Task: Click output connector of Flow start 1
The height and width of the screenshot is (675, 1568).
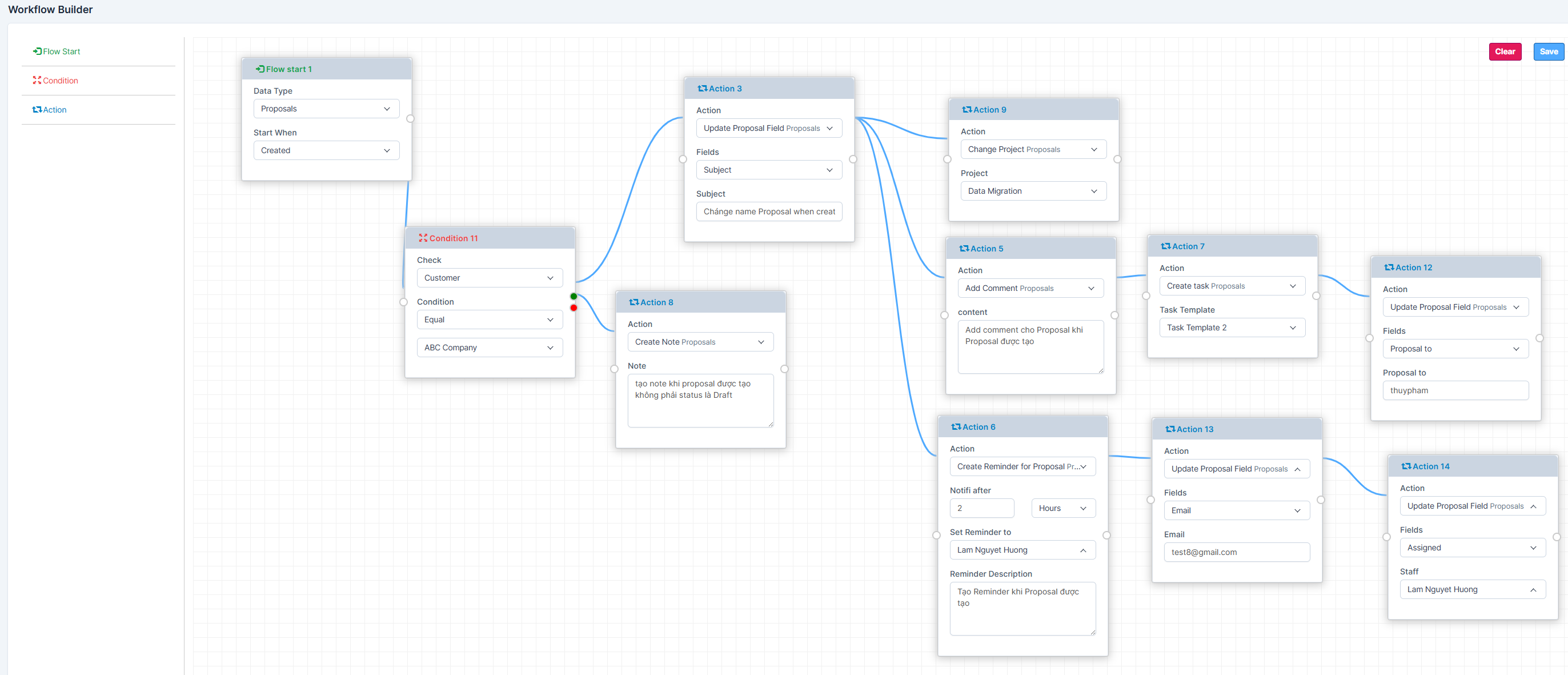Action: click(410, 119)
